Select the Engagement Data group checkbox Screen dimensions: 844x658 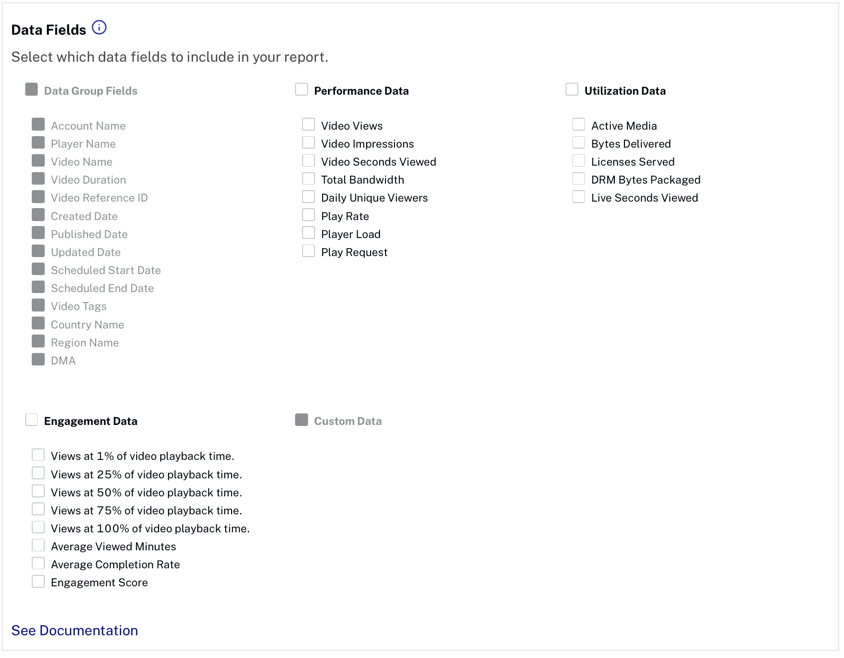tap(31, 420)
